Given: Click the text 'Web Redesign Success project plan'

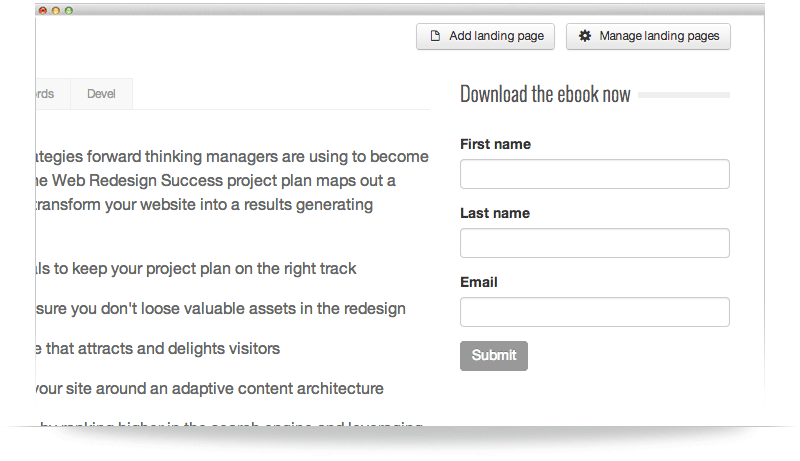Looking at the screenshot, I should pos(182,181).
